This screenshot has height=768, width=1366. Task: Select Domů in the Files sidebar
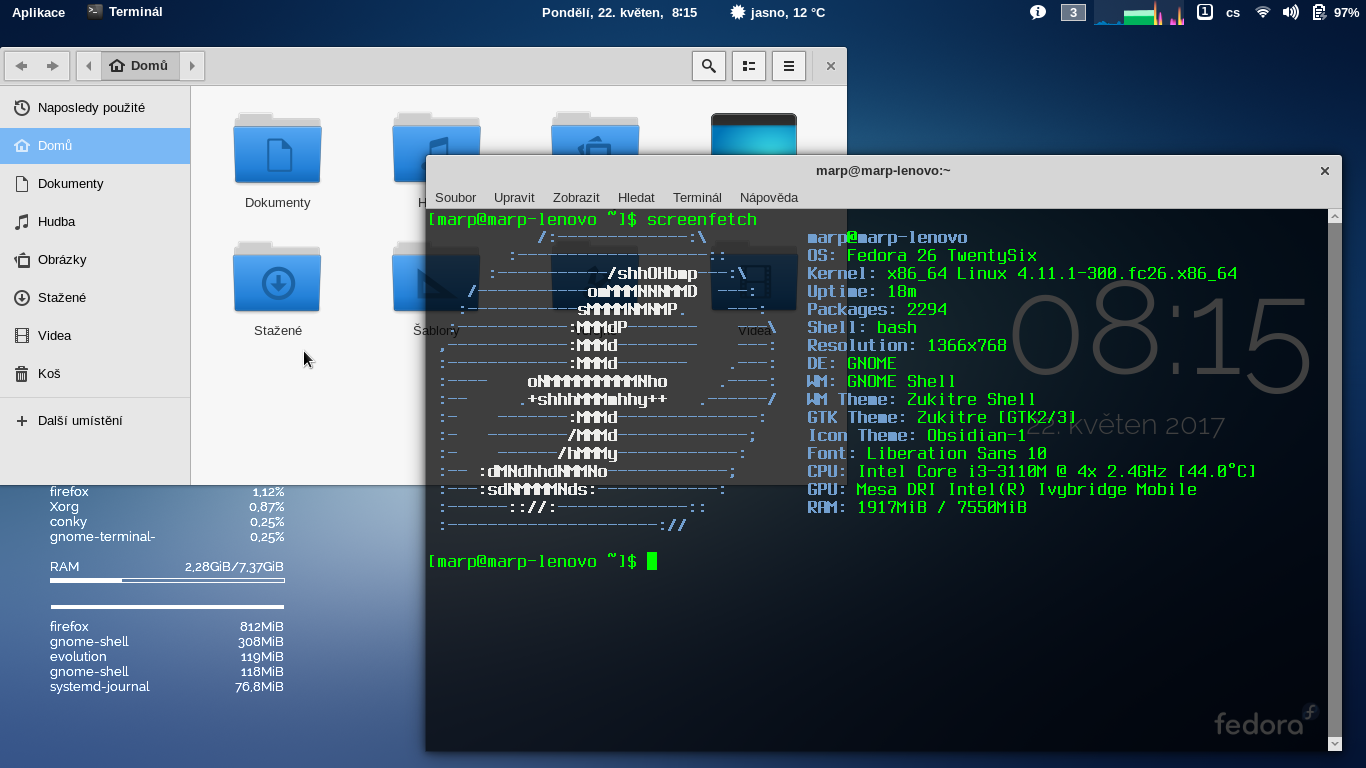95,145
